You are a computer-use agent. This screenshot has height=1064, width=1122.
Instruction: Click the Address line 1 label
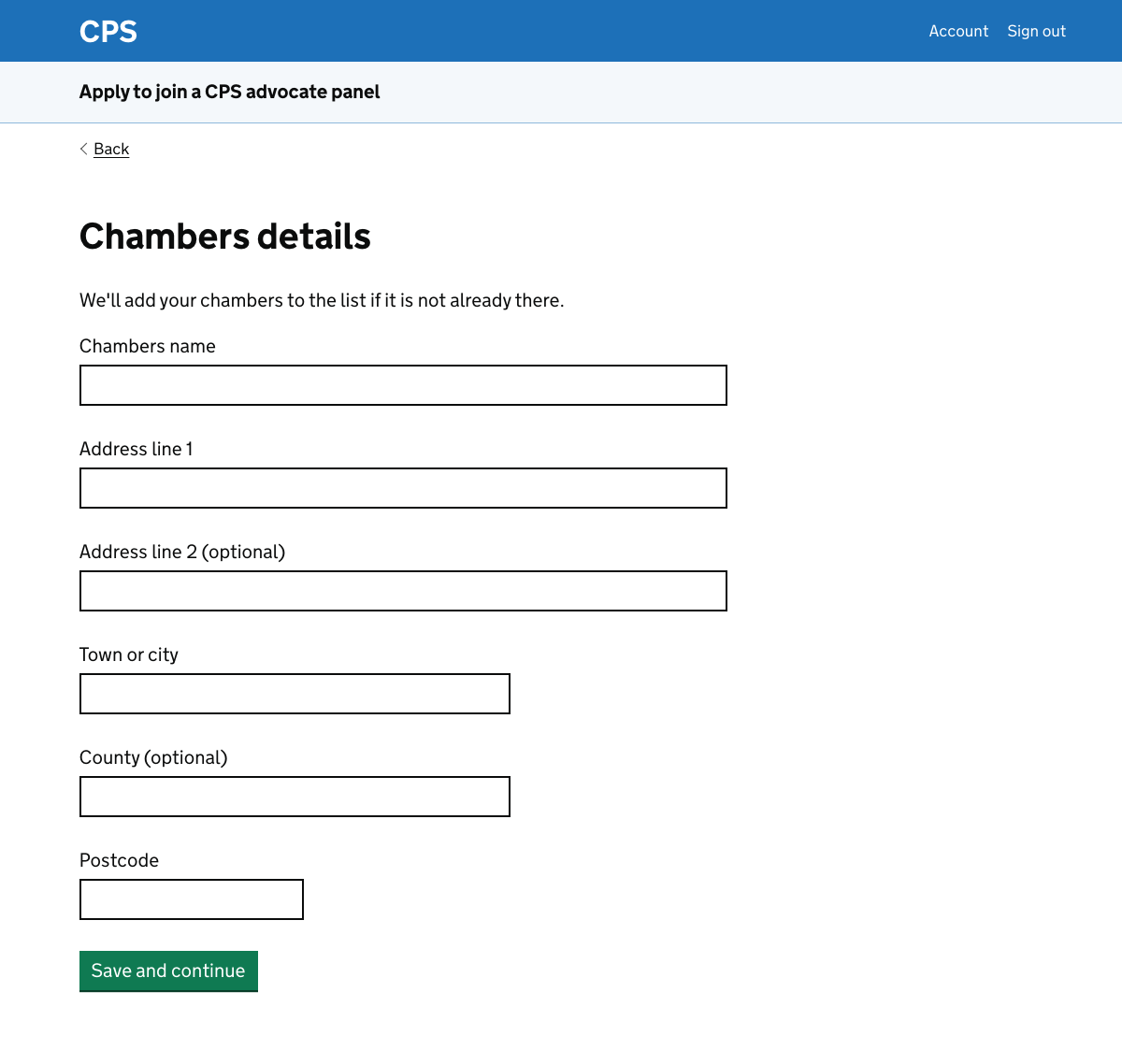pos(136,449)
